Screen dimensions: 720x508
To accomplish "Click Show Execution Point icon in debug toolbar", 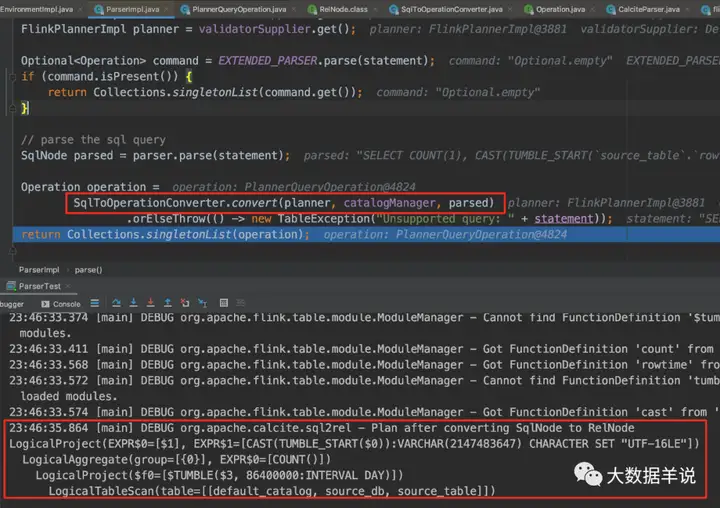I will pyautogui.click(x=95, y=303).
